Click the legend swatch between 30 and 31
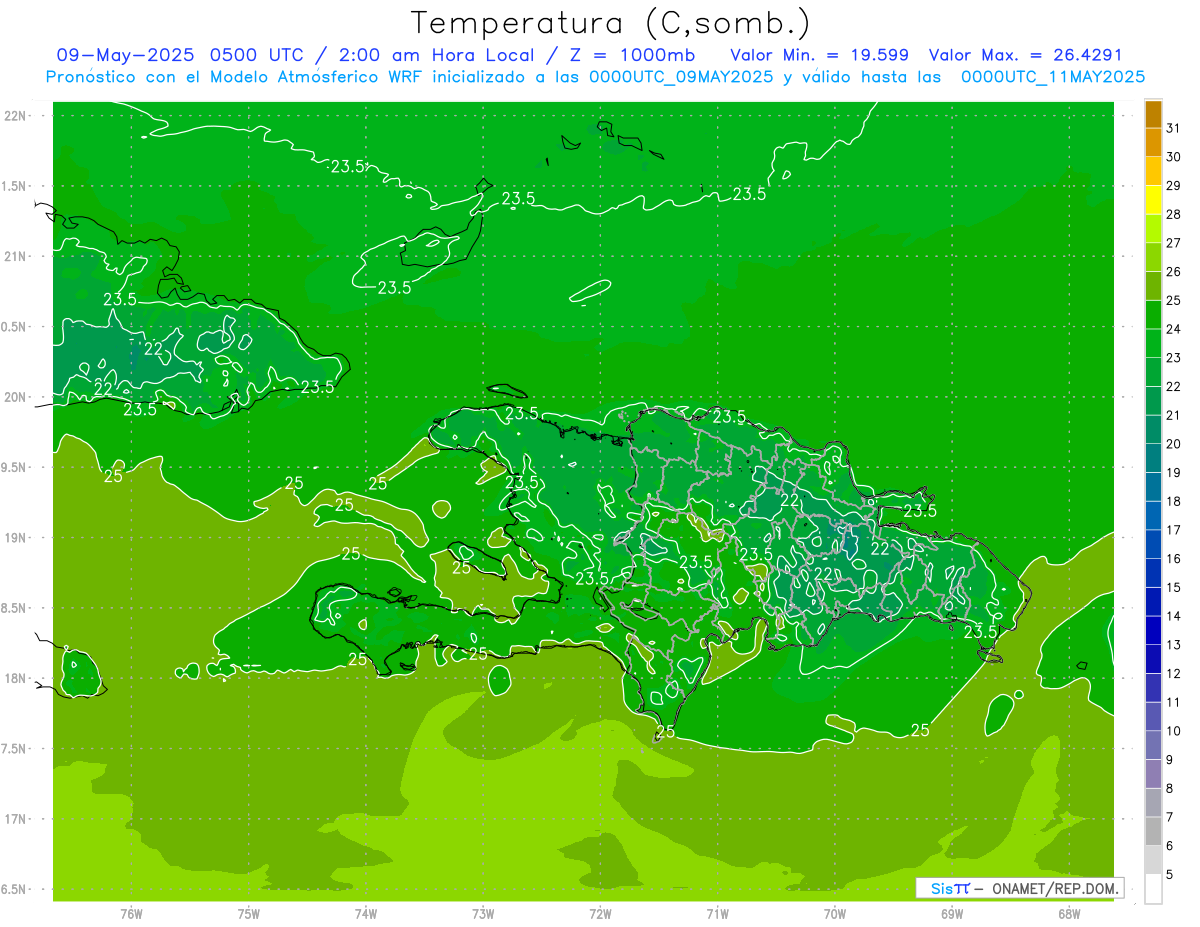The image size is (1200, 927). [x=1153, y=142]
